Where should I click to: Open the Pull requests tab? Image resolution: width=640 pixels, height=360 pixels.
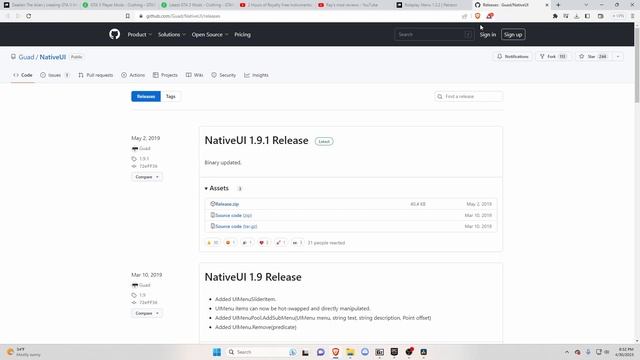point(96,75)
